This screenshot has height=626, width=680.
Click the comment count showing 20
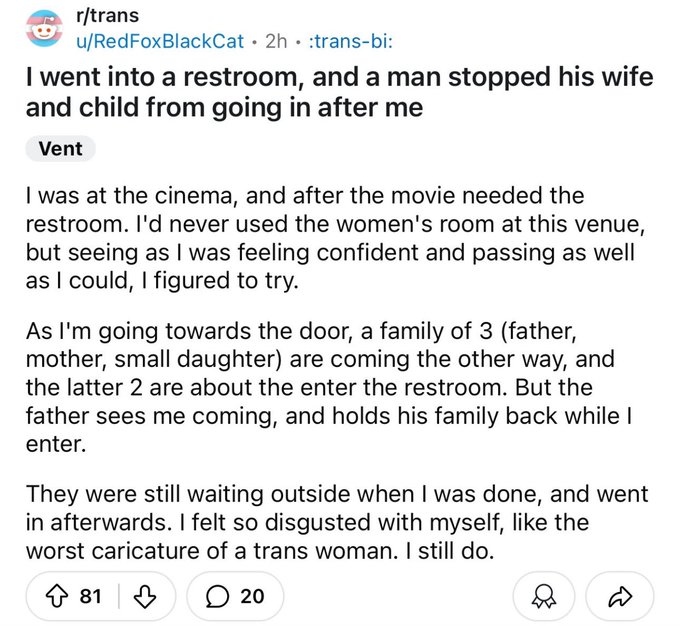[252, 596]
